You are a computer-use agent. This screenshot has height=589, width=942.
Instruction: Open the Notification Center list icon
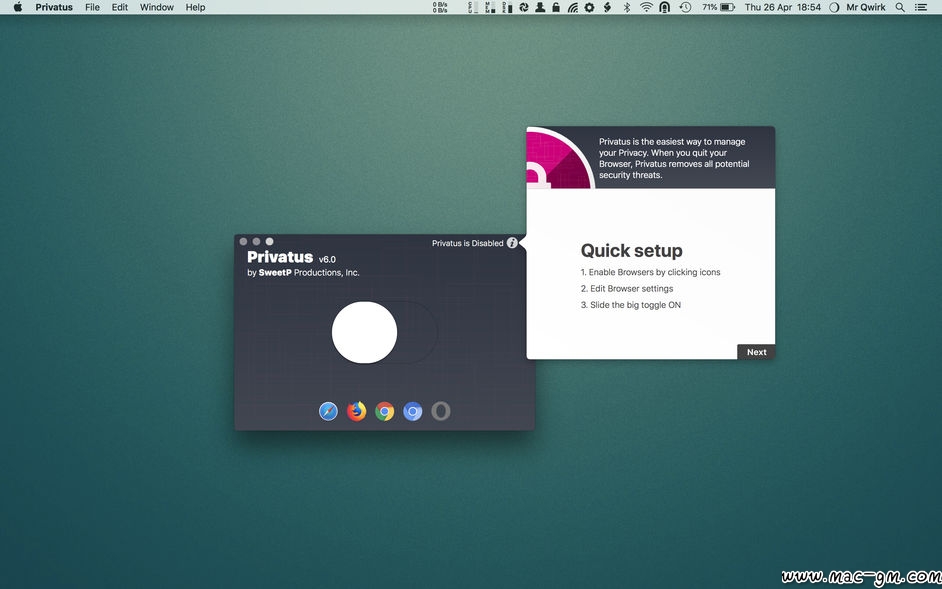pyautogui.click(x=924, y=7)
